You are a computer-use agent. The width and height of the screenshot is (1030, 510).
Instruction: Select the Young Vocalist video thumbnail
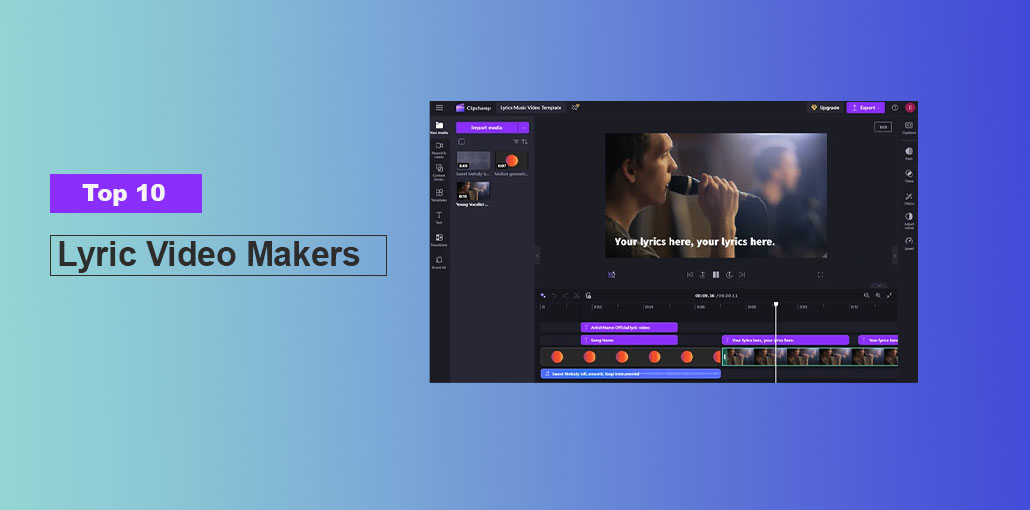click(x=473, y=191)
